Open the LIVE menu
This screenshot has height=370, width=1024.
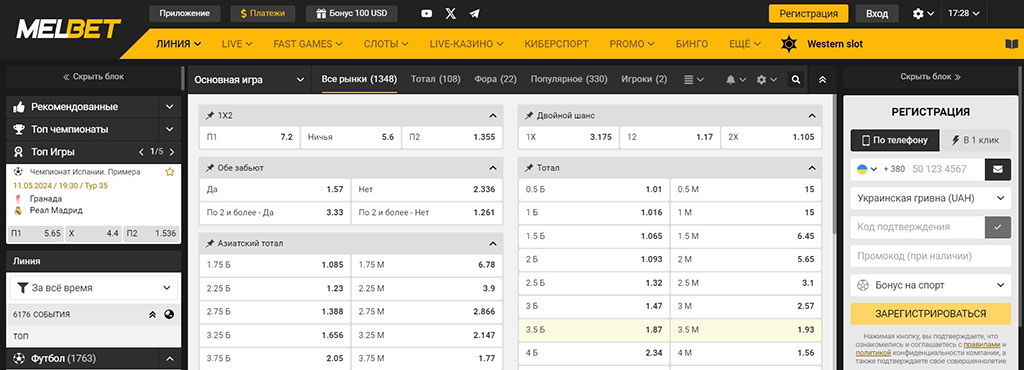coord(236,44)
